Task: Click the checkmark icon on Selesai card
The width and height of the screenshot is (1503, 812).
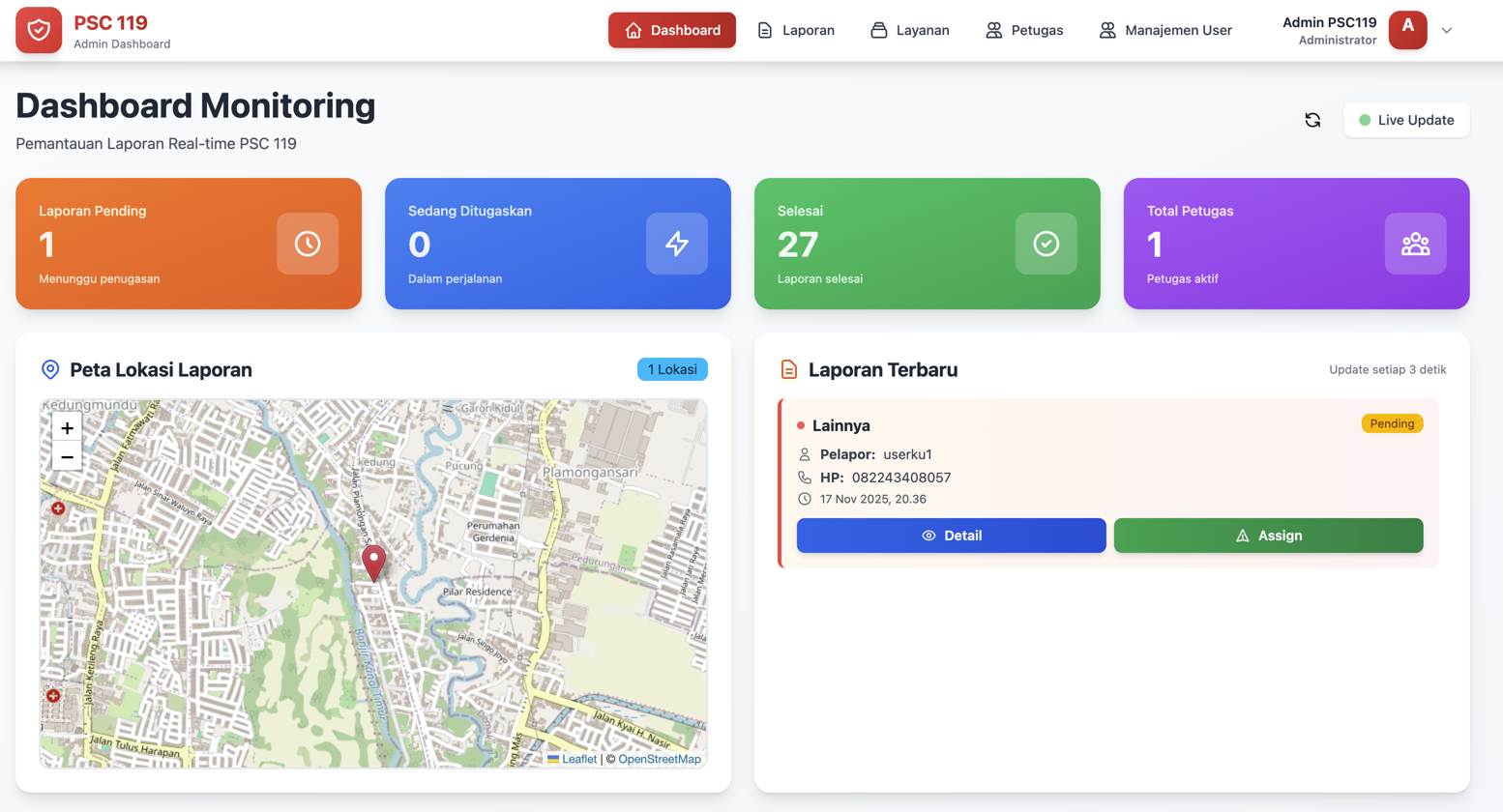Action: pos(1046,244)
